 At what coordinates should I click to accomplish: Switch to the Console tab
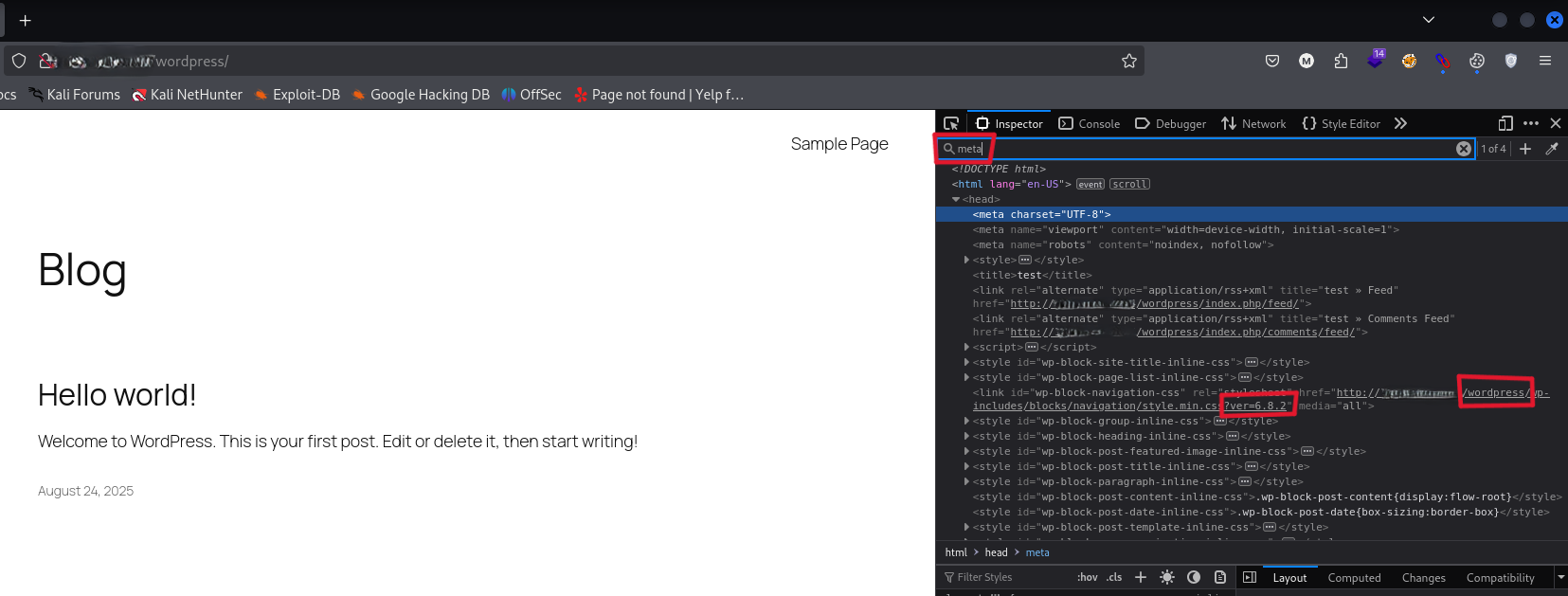point(1090,123)
